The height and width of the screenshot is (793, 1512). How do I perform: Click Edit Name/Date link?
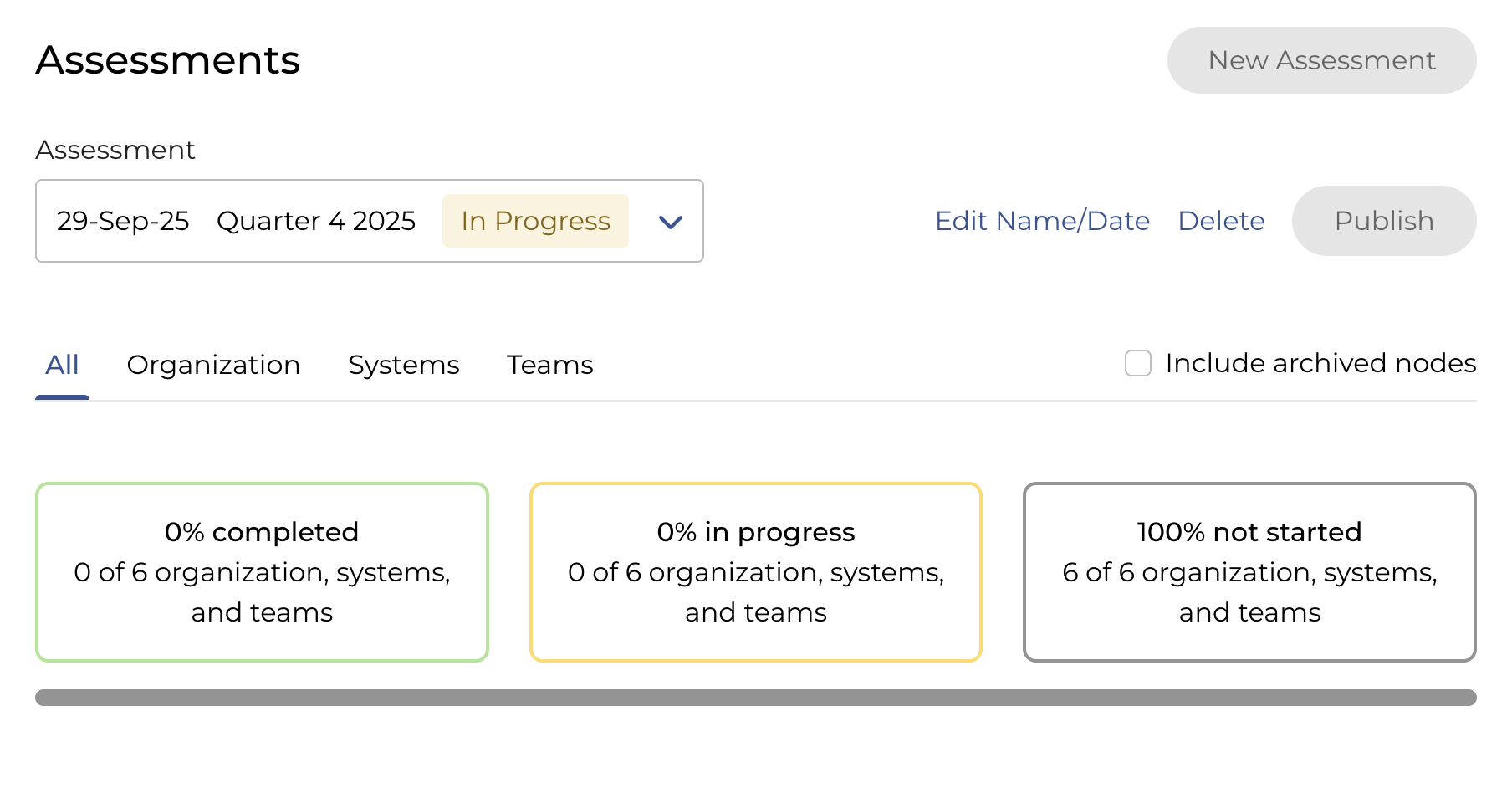point(1042,221)
